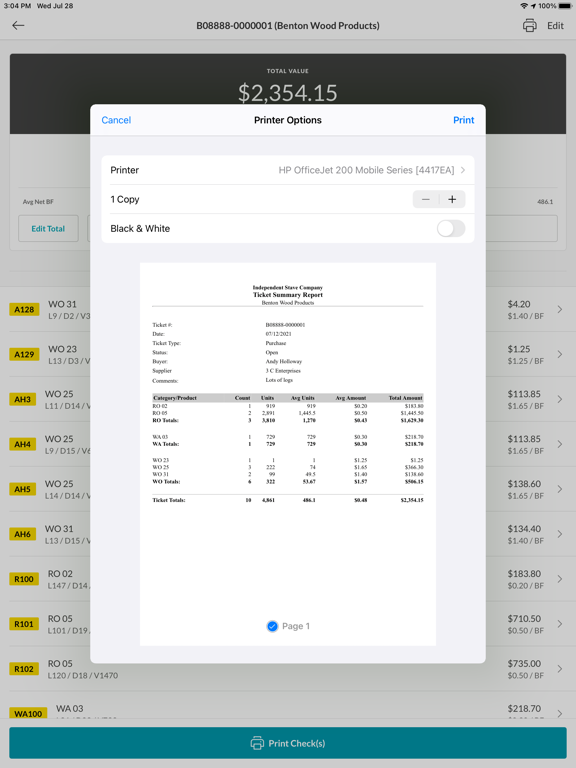Select the yellow AH3 tag
Screen dimensions: 576x768
coord(23,399)
